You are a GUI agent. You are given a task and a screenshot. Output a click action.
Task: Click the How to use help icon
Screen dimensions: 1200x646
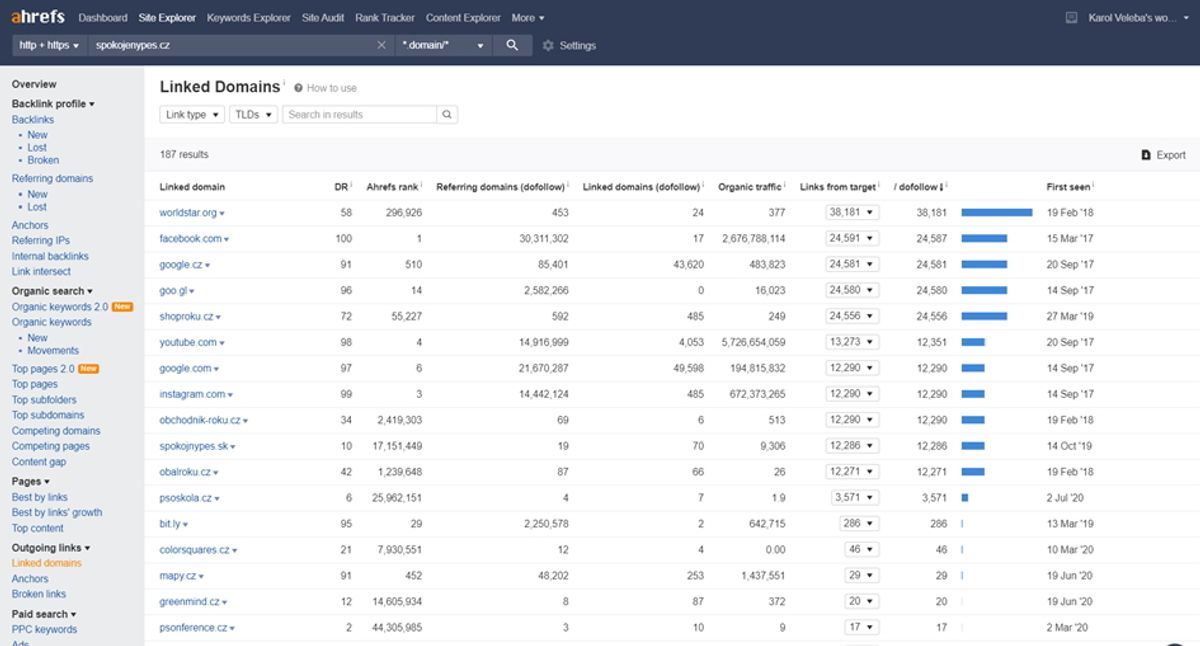[298, 88]
